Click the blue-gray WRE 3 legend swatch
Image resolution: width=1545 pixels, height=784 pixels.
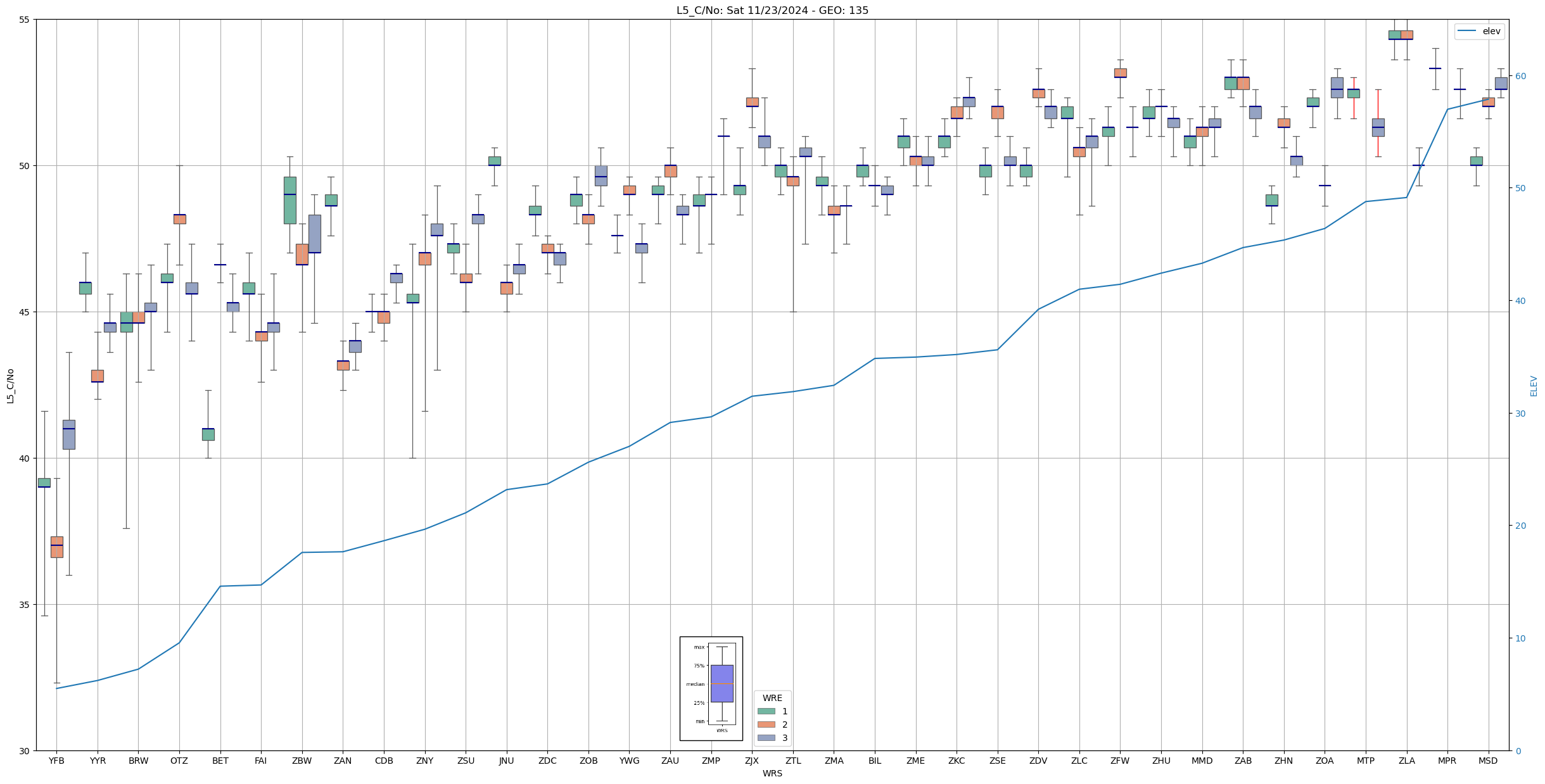766,738
